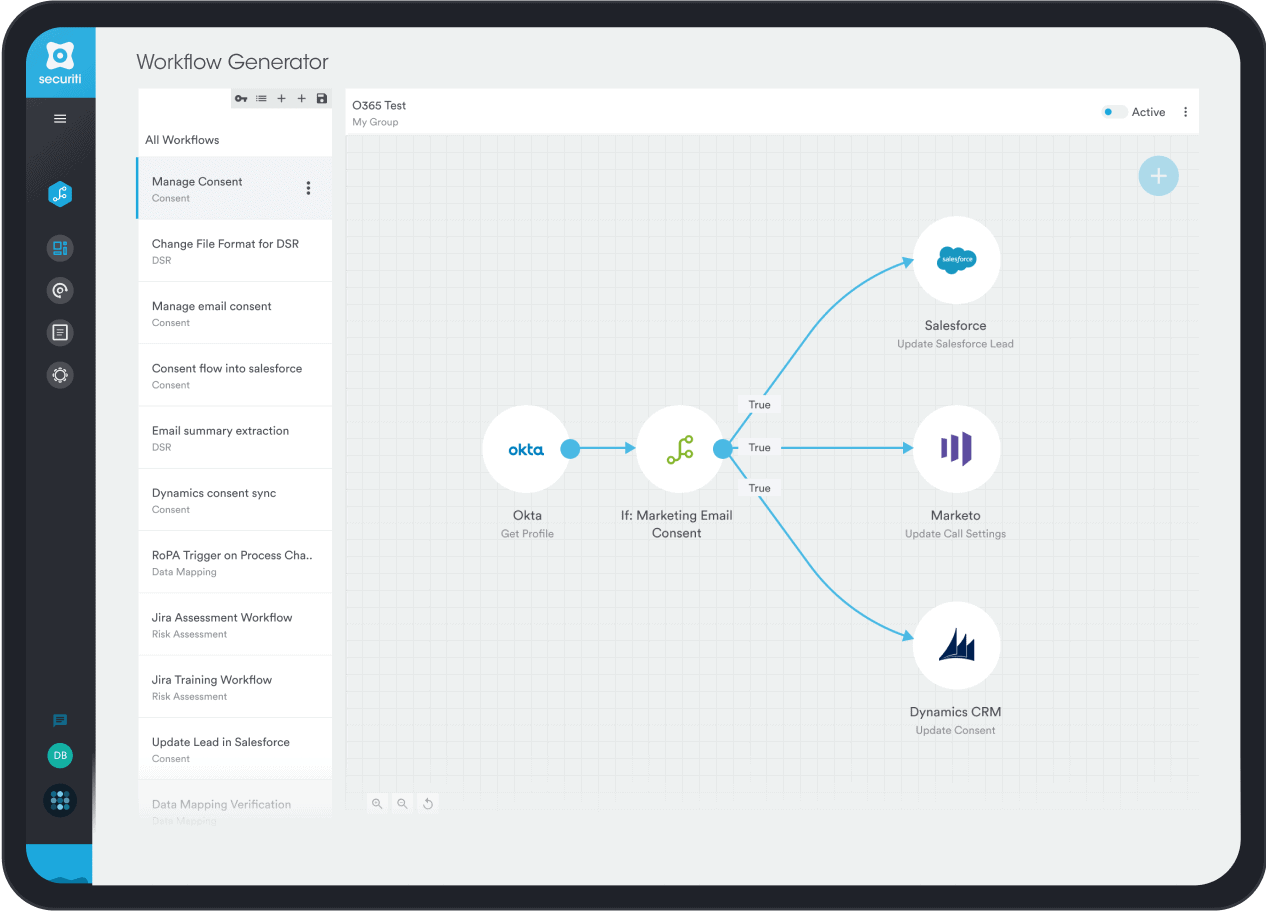Select the Okta node
This screenshot has width=1266, height=911.
(x=526, y=449)
